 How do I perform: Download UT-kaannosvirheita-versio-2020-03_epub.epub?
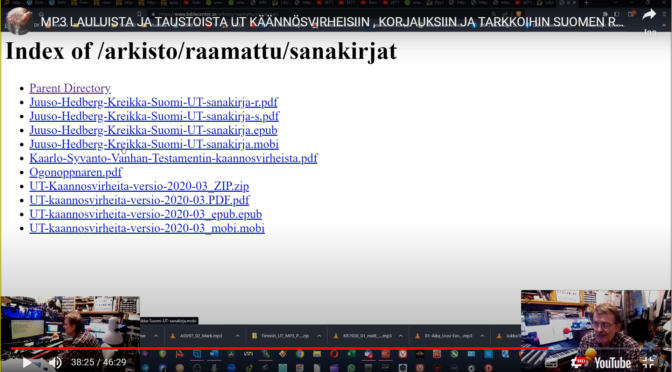pyautogui.click(x=145, y=214)
